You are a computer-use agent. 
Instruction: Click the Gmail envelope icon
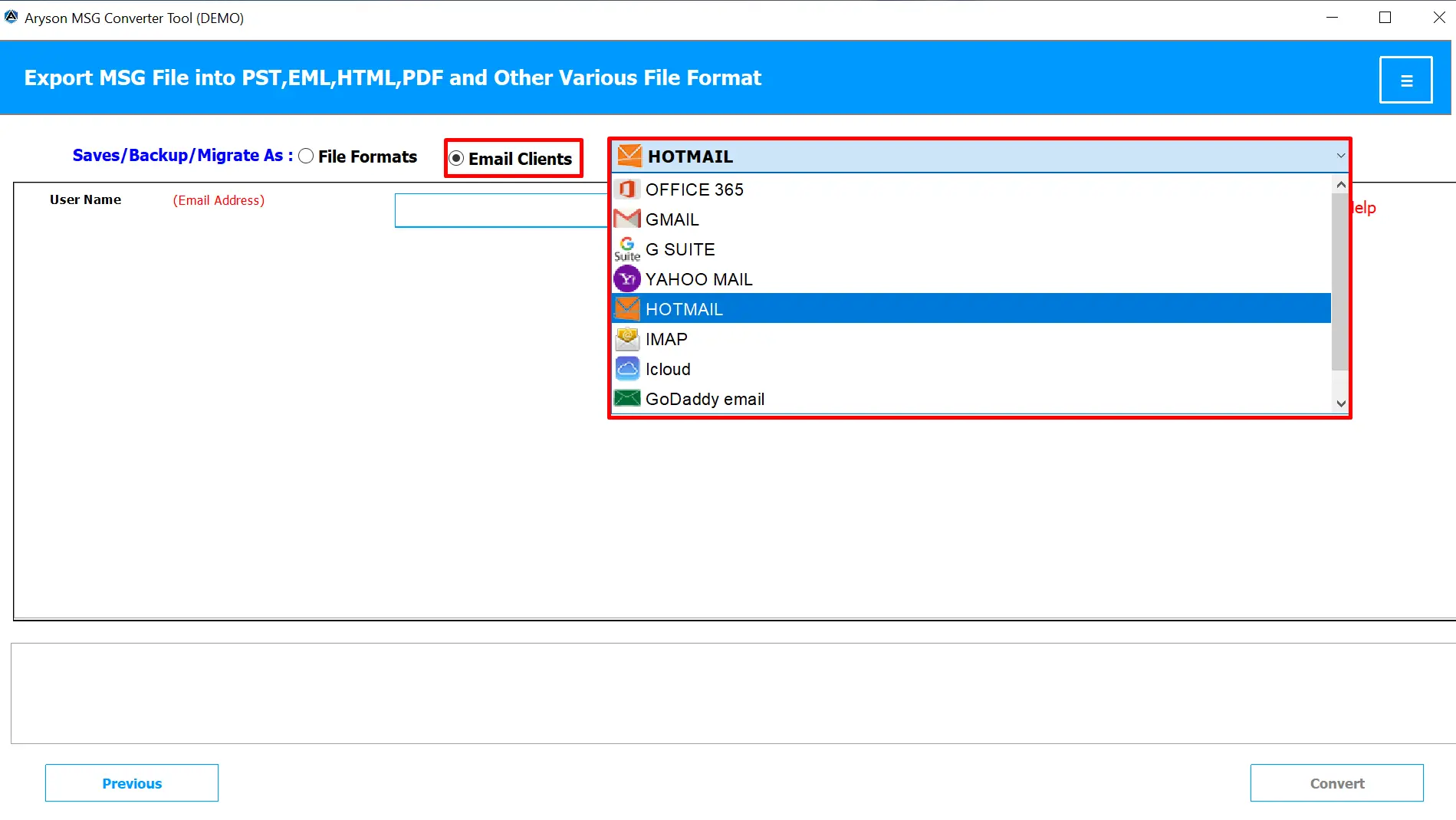[627, 219]
